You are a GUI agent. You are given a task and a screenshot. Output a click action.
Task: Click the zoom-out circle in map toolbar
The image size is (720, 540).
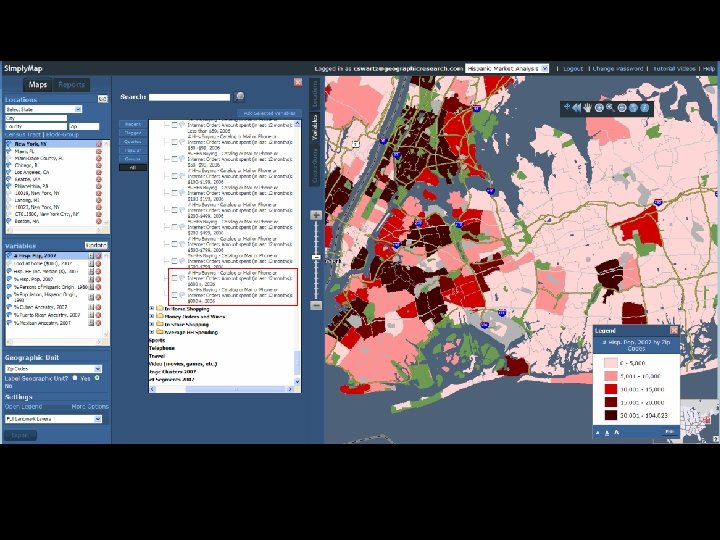click(622, 108)
